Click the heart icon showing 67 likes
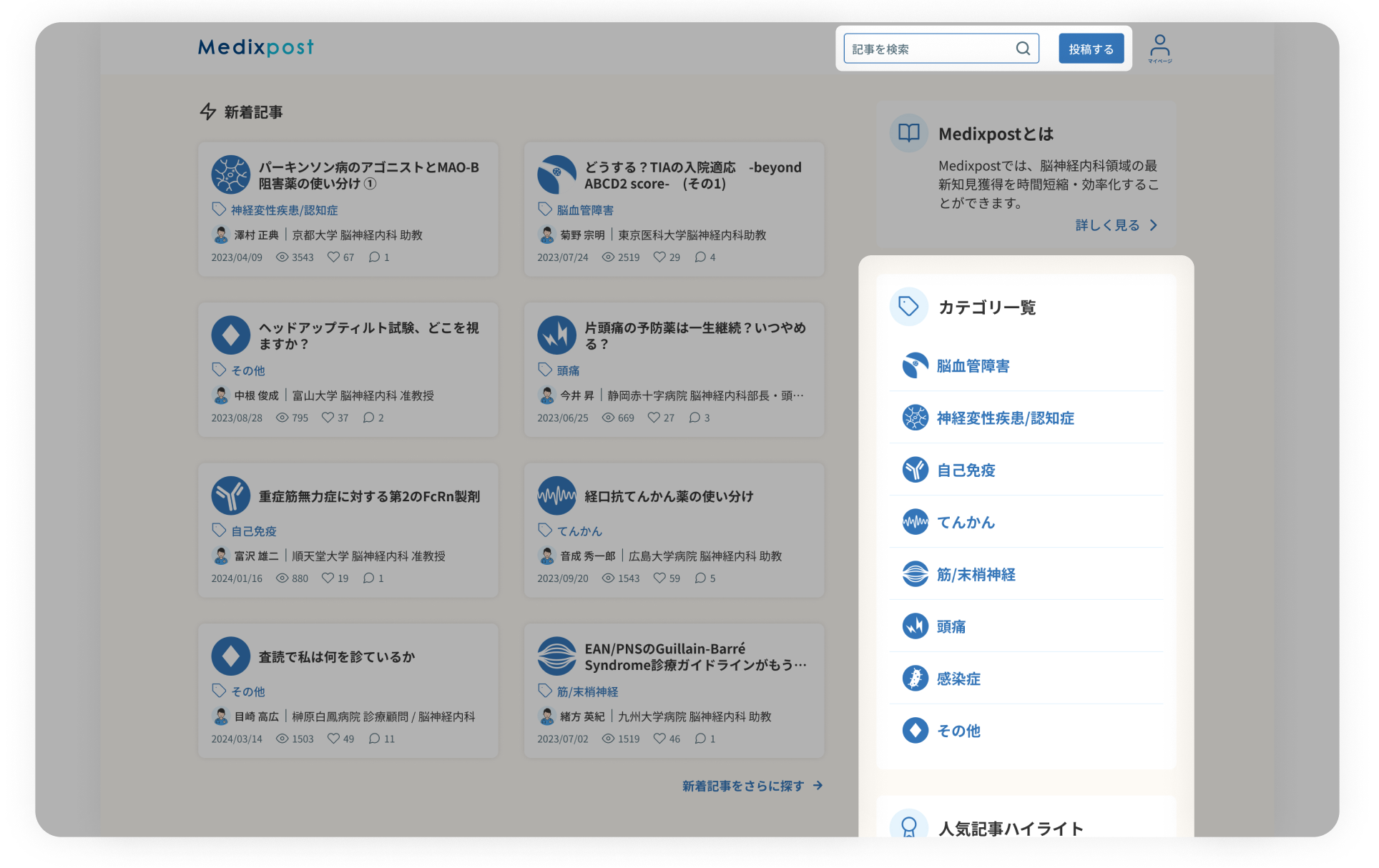 pyautogui.click(x=333, y=257)
